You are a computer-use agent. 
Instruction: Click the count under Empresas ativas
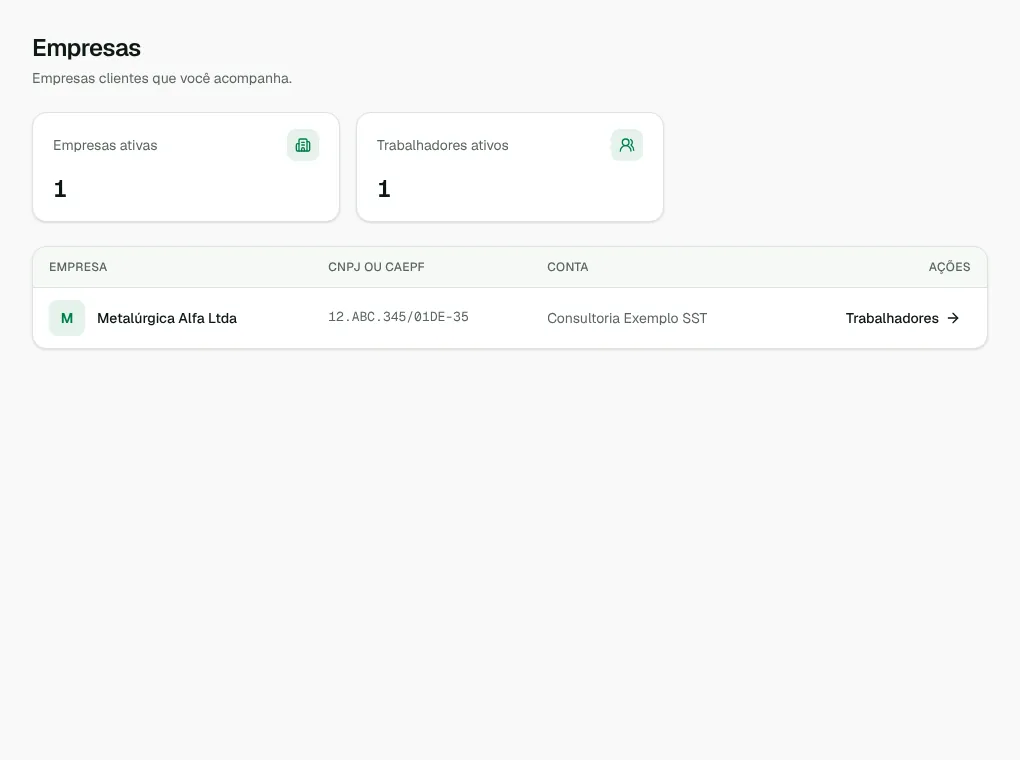click(60, 189)
